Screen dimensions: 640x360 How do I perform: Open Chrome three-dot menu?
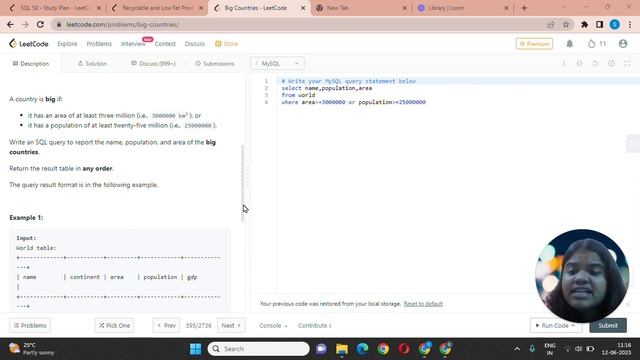pyautogui.click(x=630, y=24)
